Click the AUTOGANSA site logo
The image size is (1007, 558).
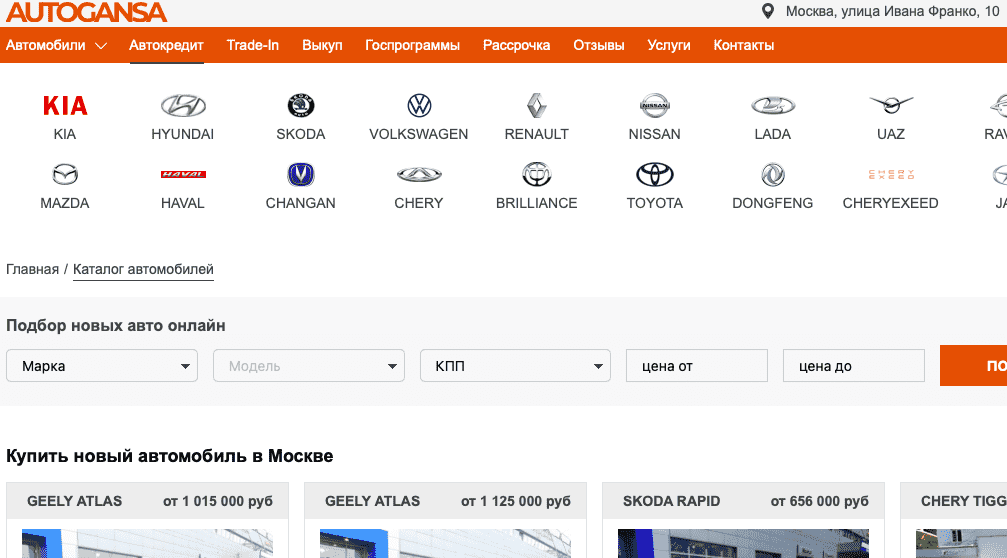click(86, 13)
